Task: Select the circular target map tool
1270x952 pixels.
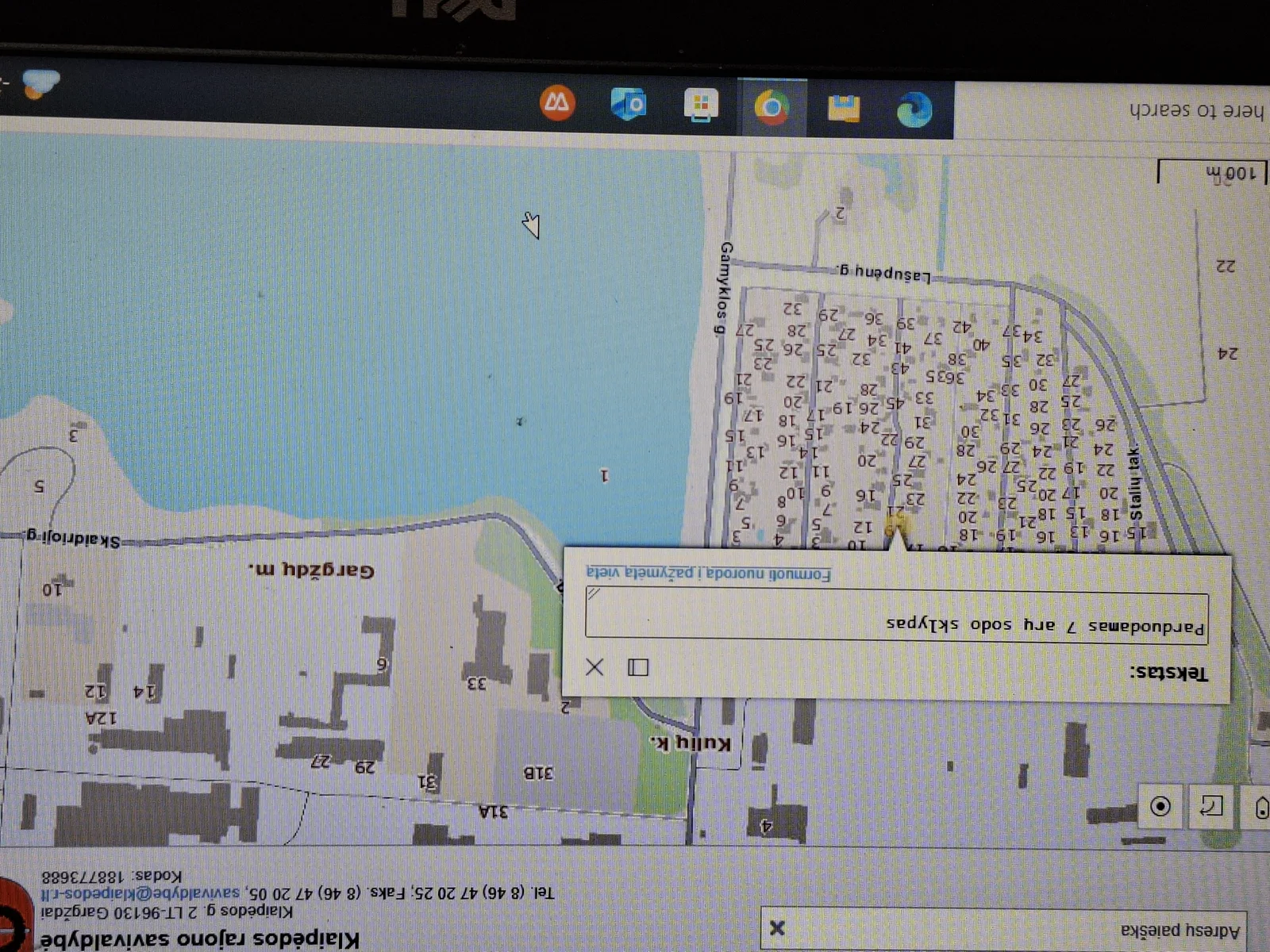Action: click(x=1160, y=807)
